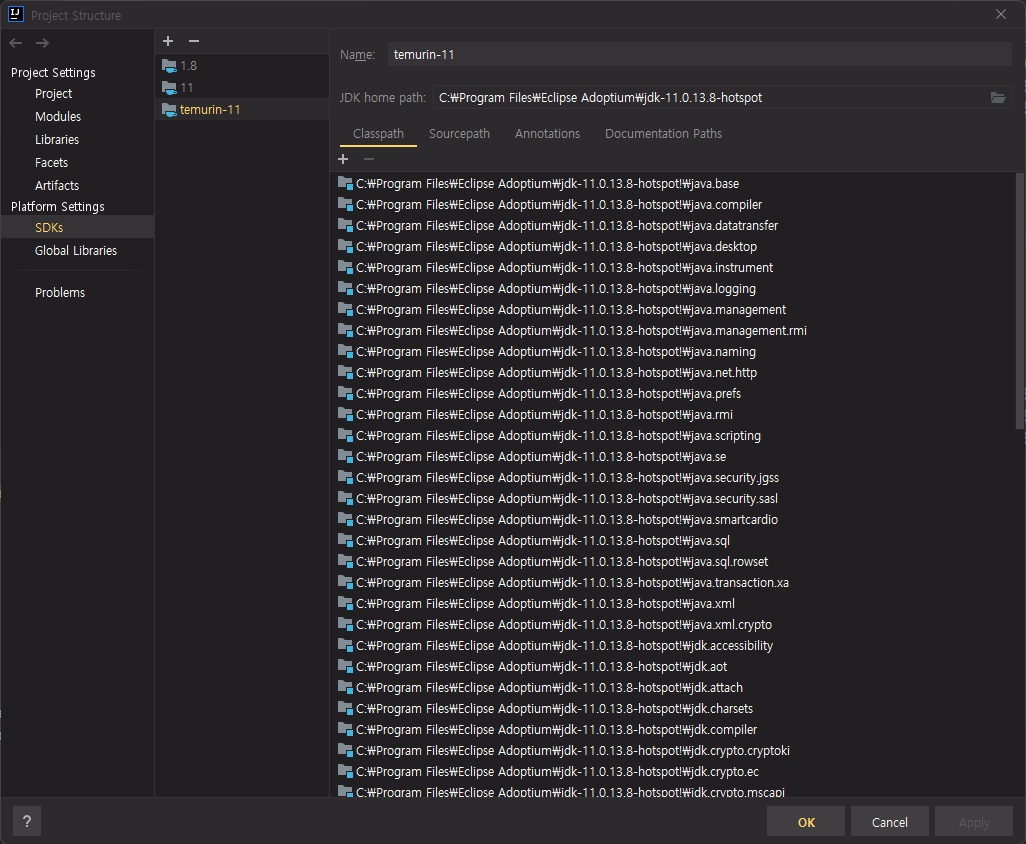Click the folder icon of the jdk.aot entry
Screen dimensions: 1026x844
click(345, 666)
